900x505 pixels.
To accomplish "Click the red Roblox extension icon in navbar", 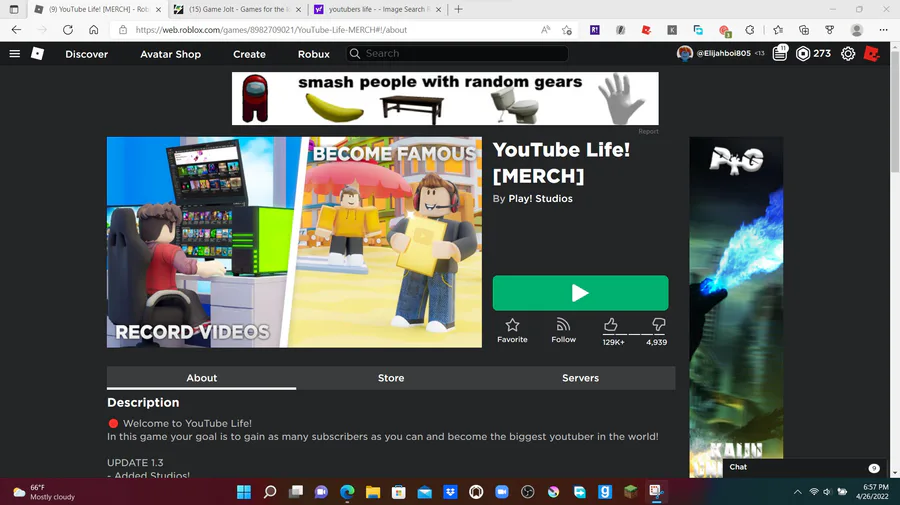I will pos(871,53).
